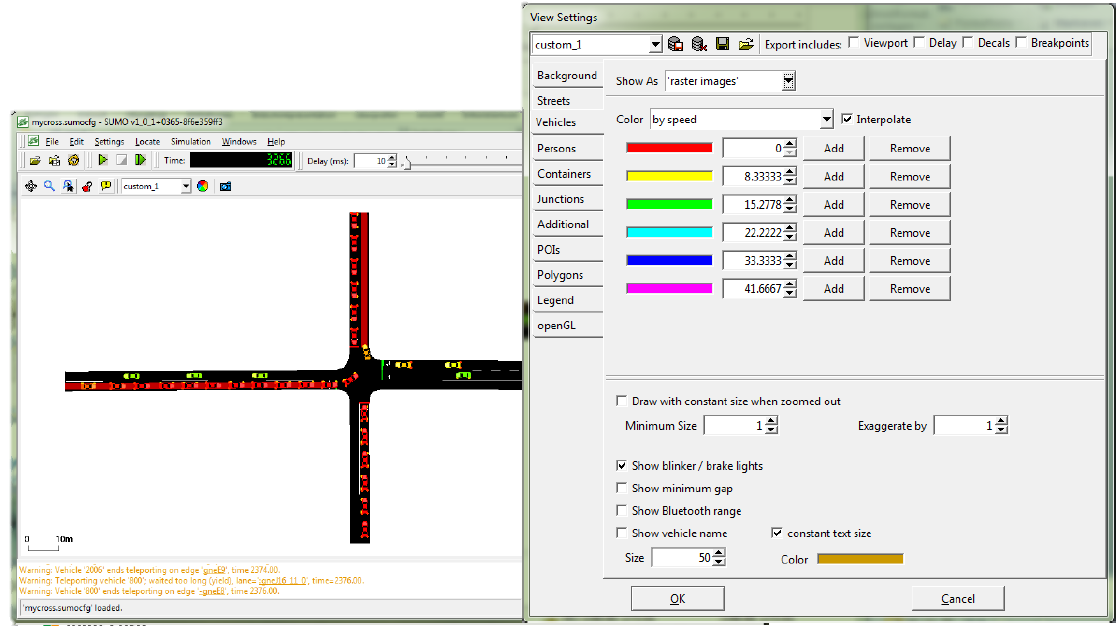Image resolution: width=1117 pixels, height=626 pixels.
Task: Switch to the Junctions tab
Action: coord(567,199)
